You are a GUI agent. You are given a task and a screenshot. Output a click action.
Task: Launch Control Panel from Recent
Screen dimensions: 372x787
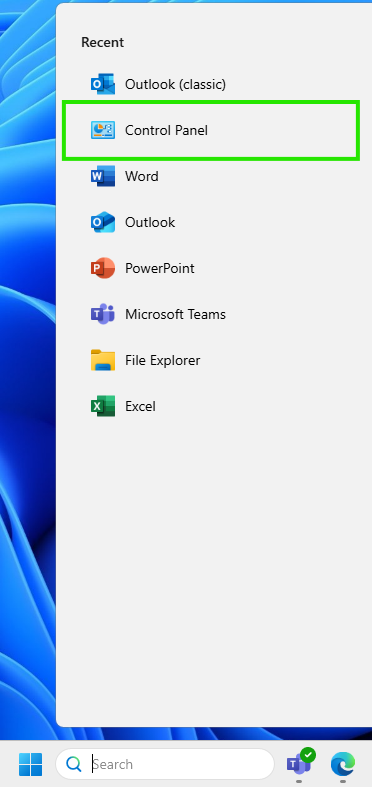211,130
